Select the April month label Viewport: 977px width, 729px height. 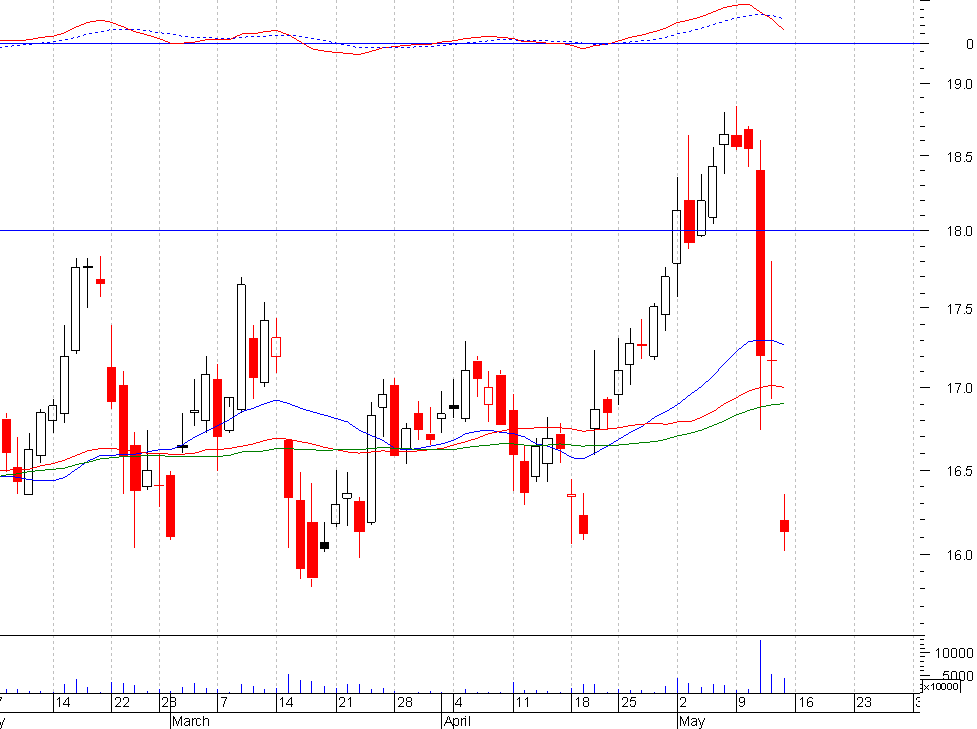457,721
